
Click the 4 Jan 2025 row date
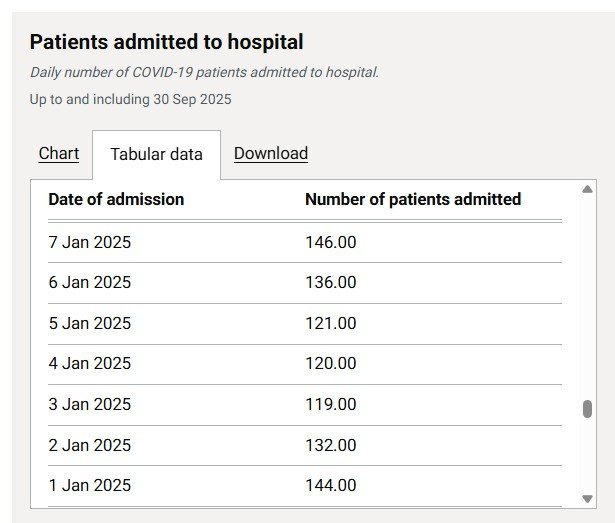pos(90,363)
